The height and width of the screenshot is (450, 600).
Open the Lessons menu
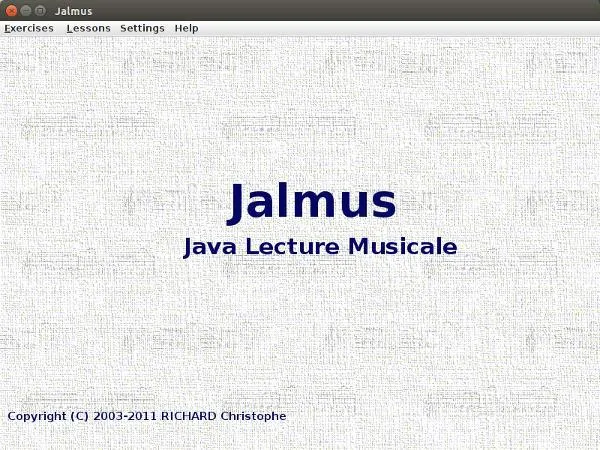pyautogui.click(x=88, y=28)
